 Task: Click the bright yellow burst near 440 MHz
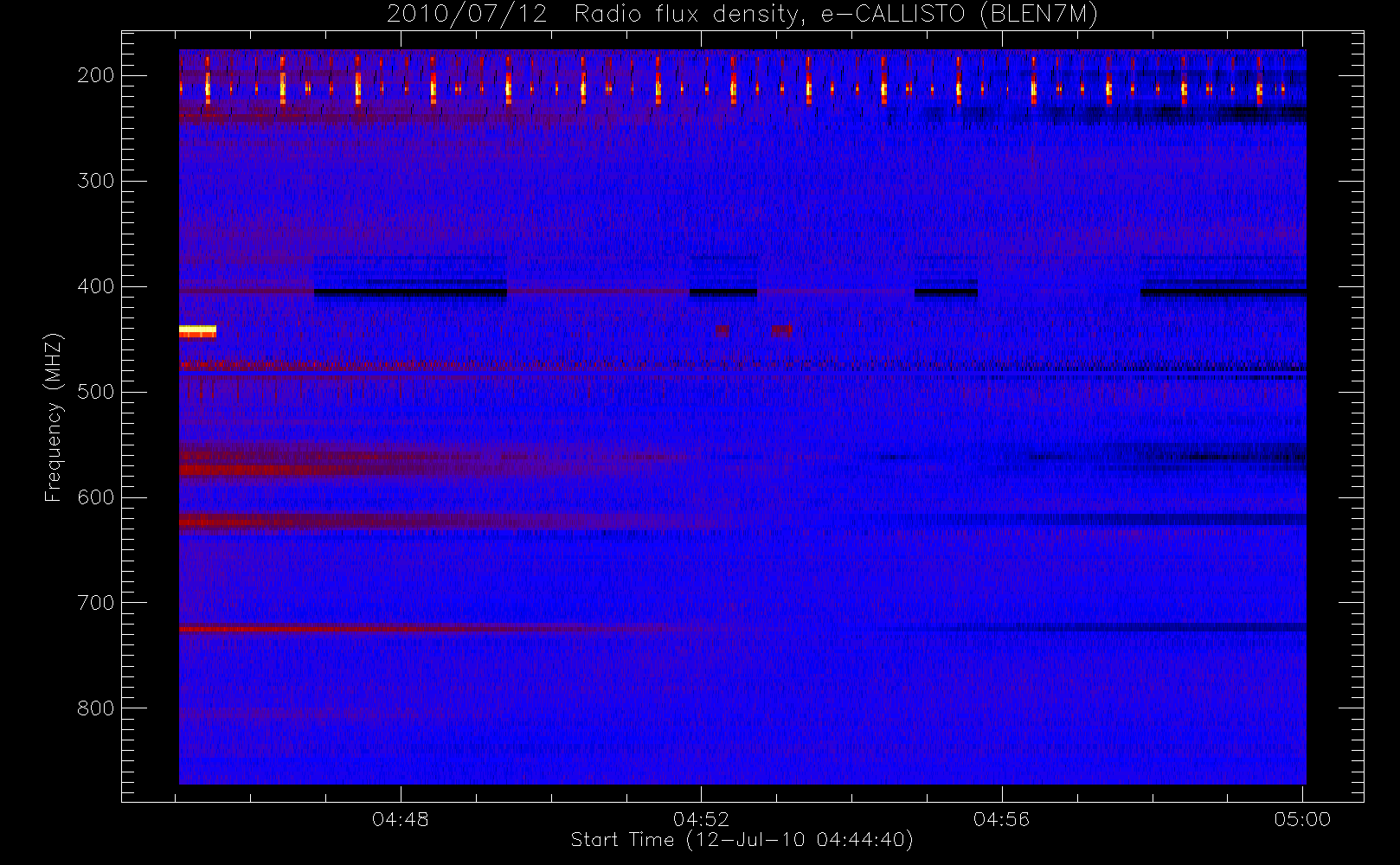(x=197, y=330)
